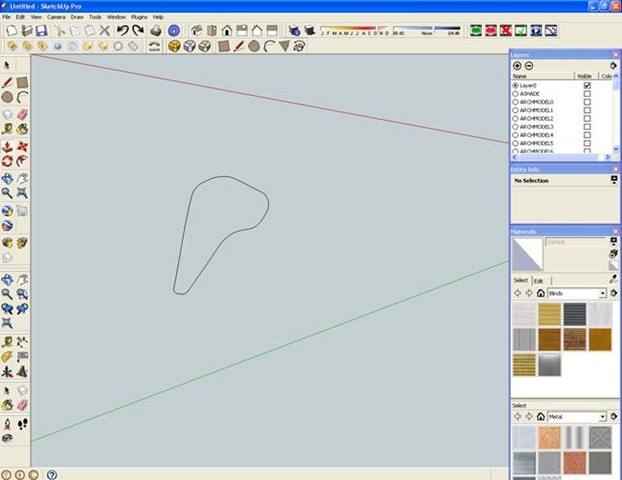
Task: Set ARCHMODEL0 as active layer radio
Action: coord(515,102)
